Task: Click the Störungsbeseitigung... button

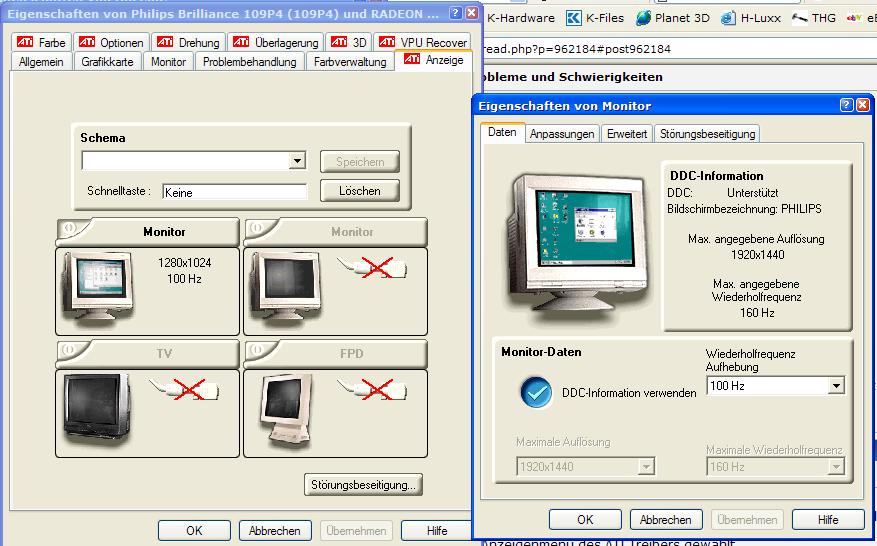Action: 363,484
